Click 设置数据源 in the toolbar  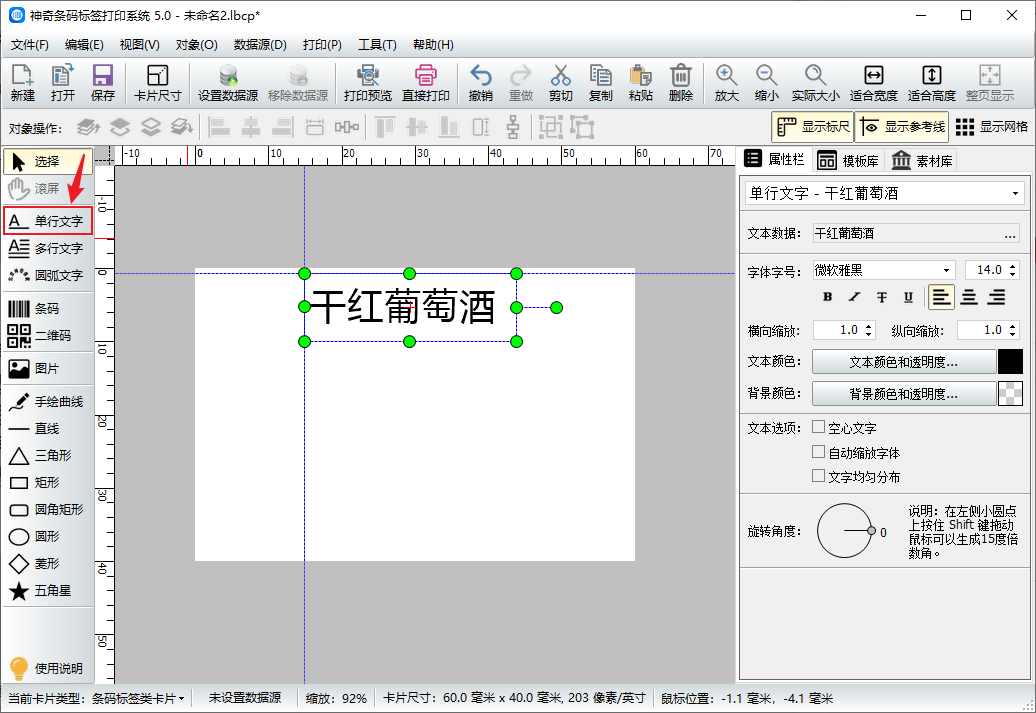tap(228, 84)
